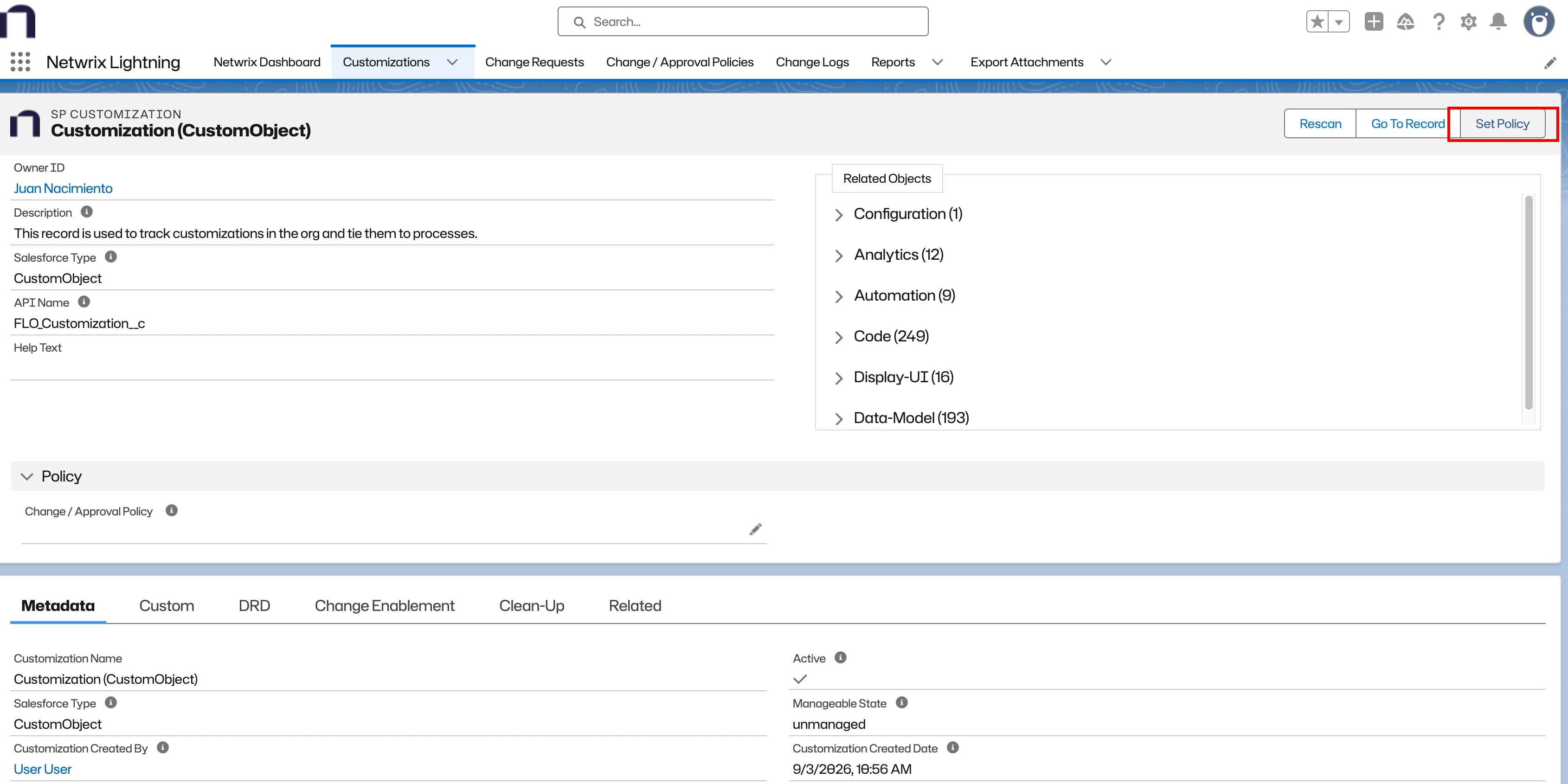Collapse the Policy section
This screenshot has height=784, width=1568.
(x=27, y=476)
